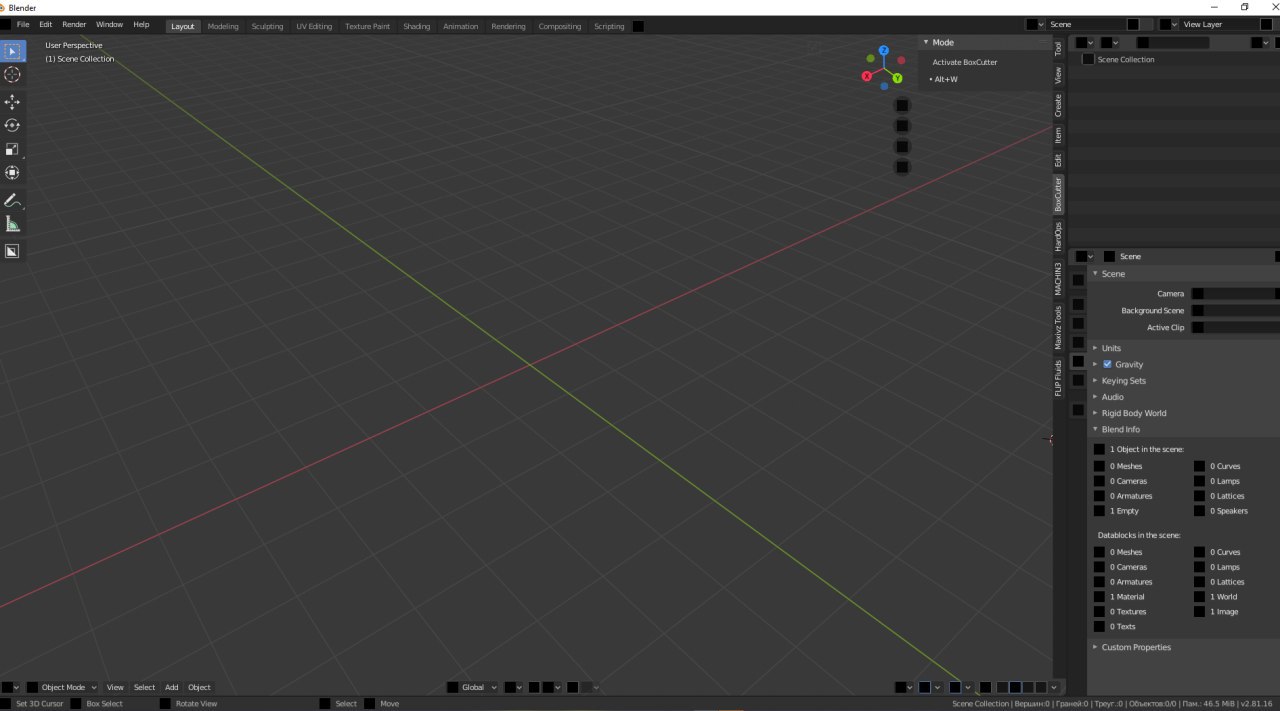Open the FLIP Fluids sidebar tab

pos(1058,378)
